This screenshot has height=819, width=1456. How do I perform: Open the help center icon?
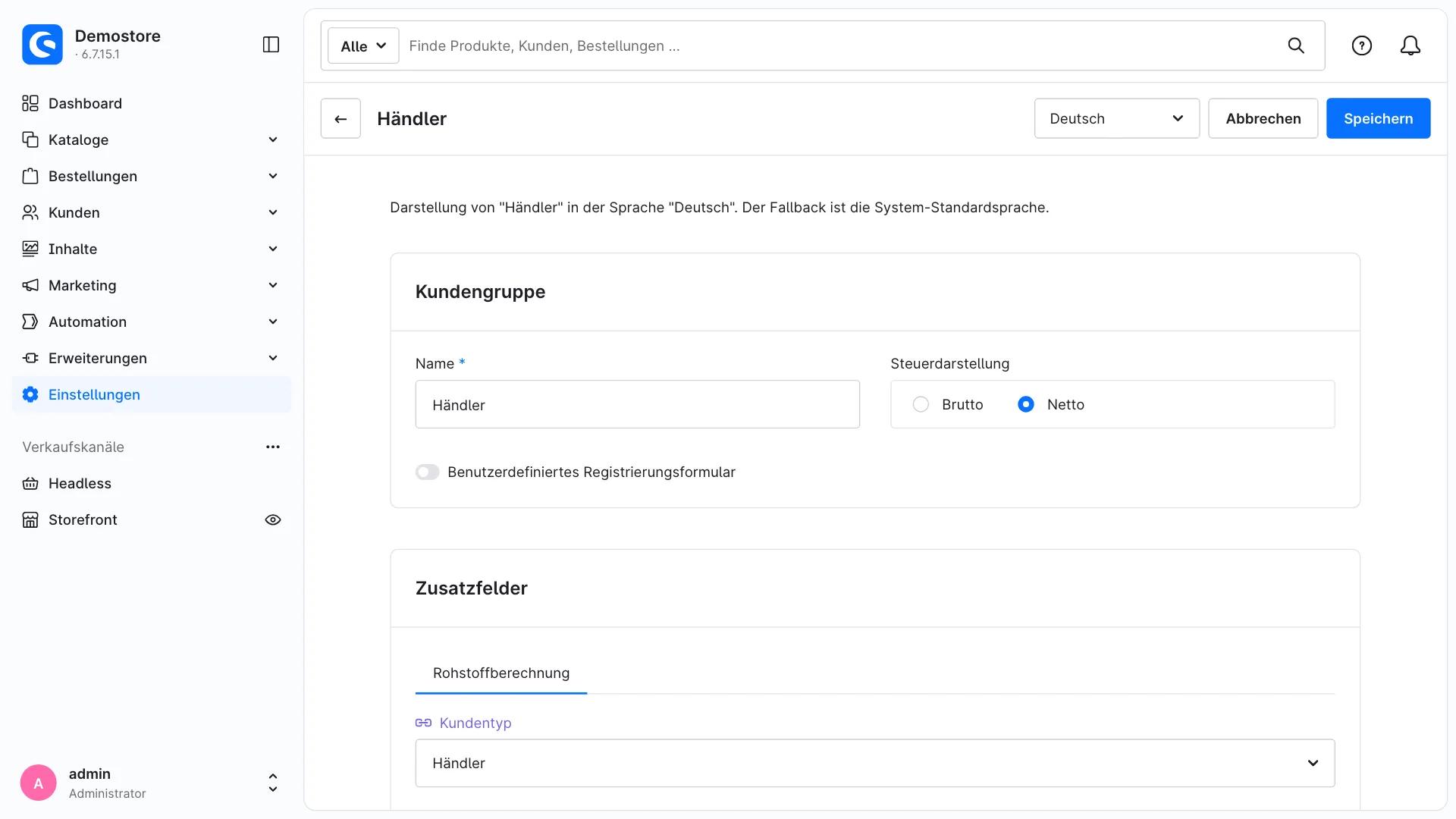1362,45
